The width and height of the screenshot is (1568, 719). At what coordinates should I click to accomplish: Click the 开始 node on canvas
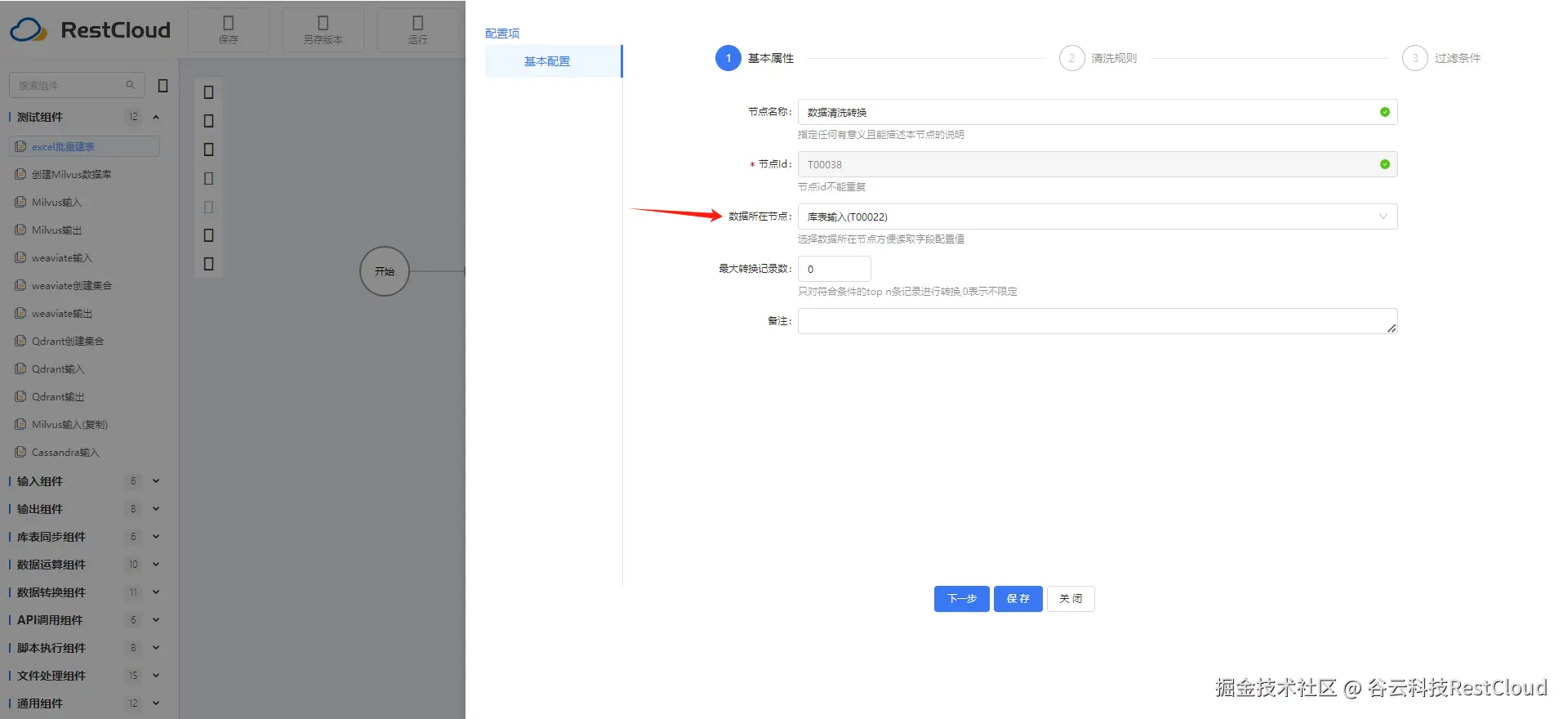click(385, 271)
